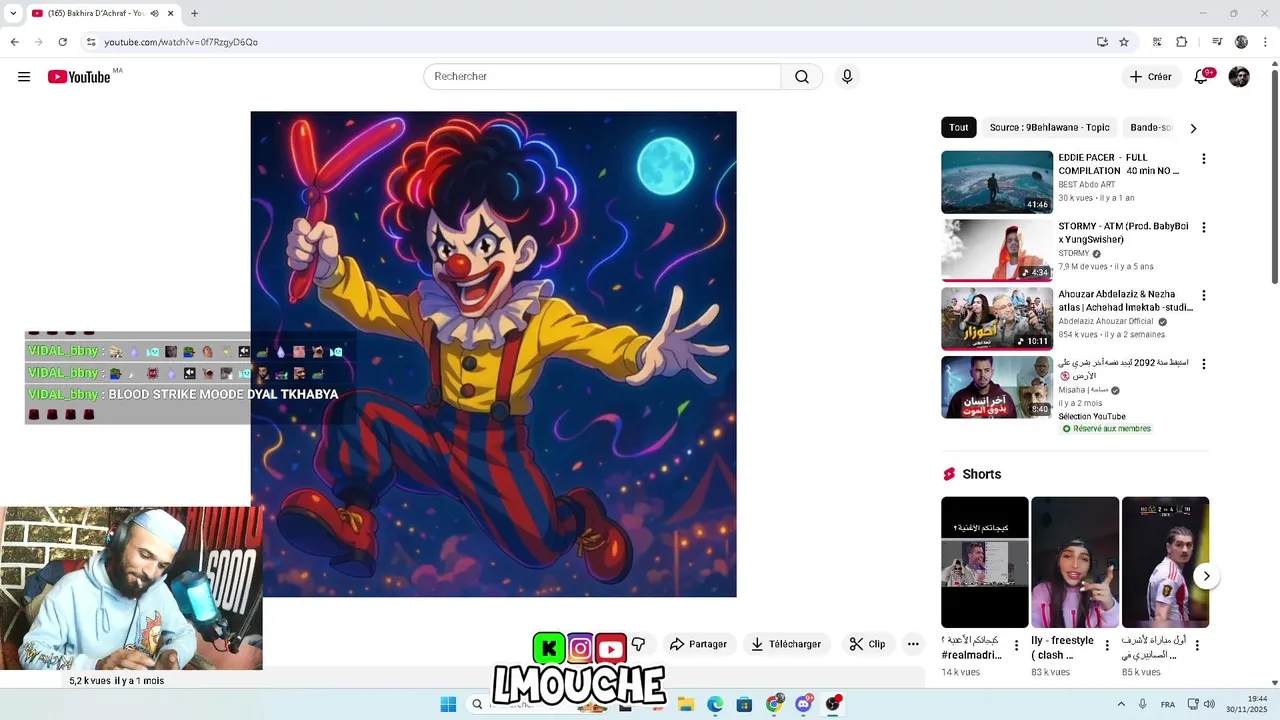Open the Ily - freestyle short
This screenshot has width=1280, height=720.
[1075, 562]
